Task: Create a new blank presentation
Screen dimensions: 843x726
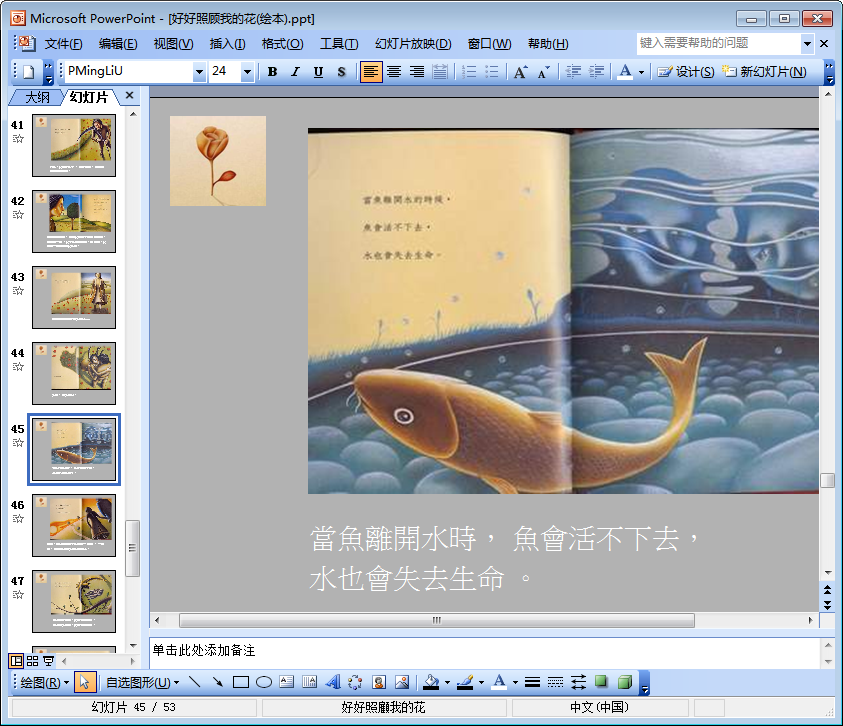Action: point(29,72)
